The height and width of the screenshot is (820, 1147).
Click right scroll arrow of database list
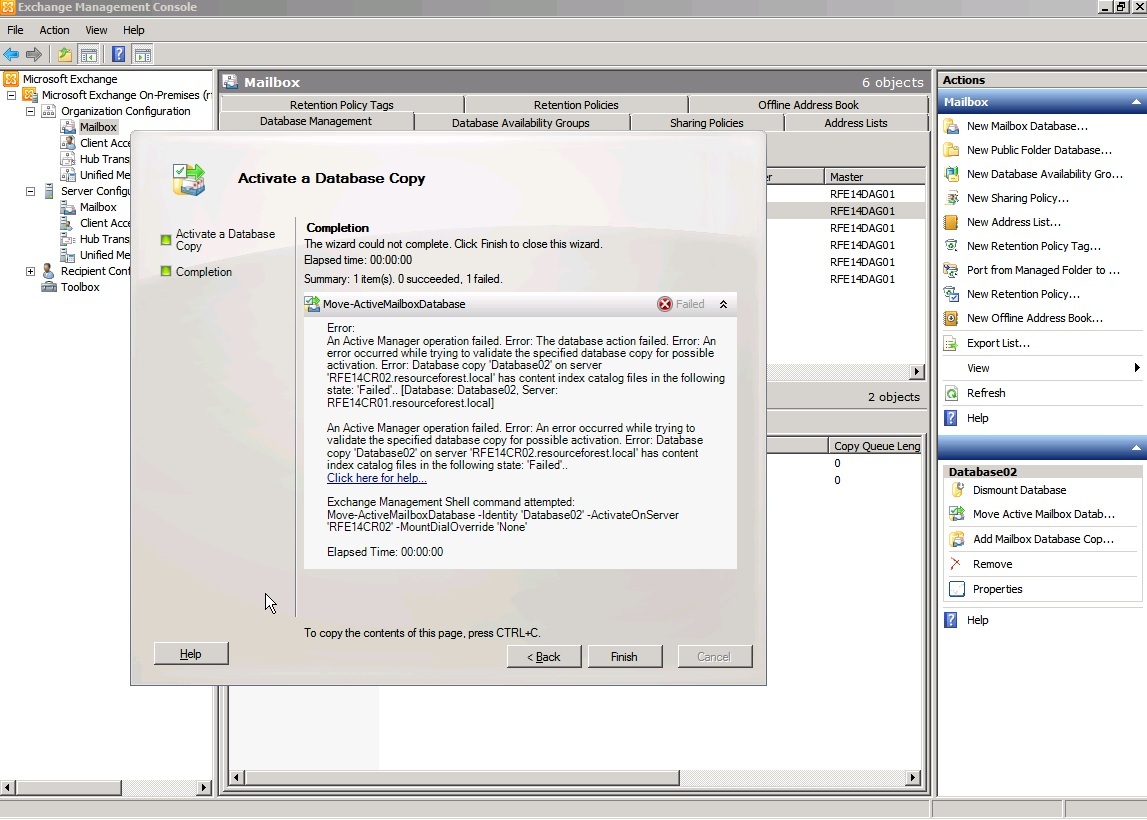[917, 372]
